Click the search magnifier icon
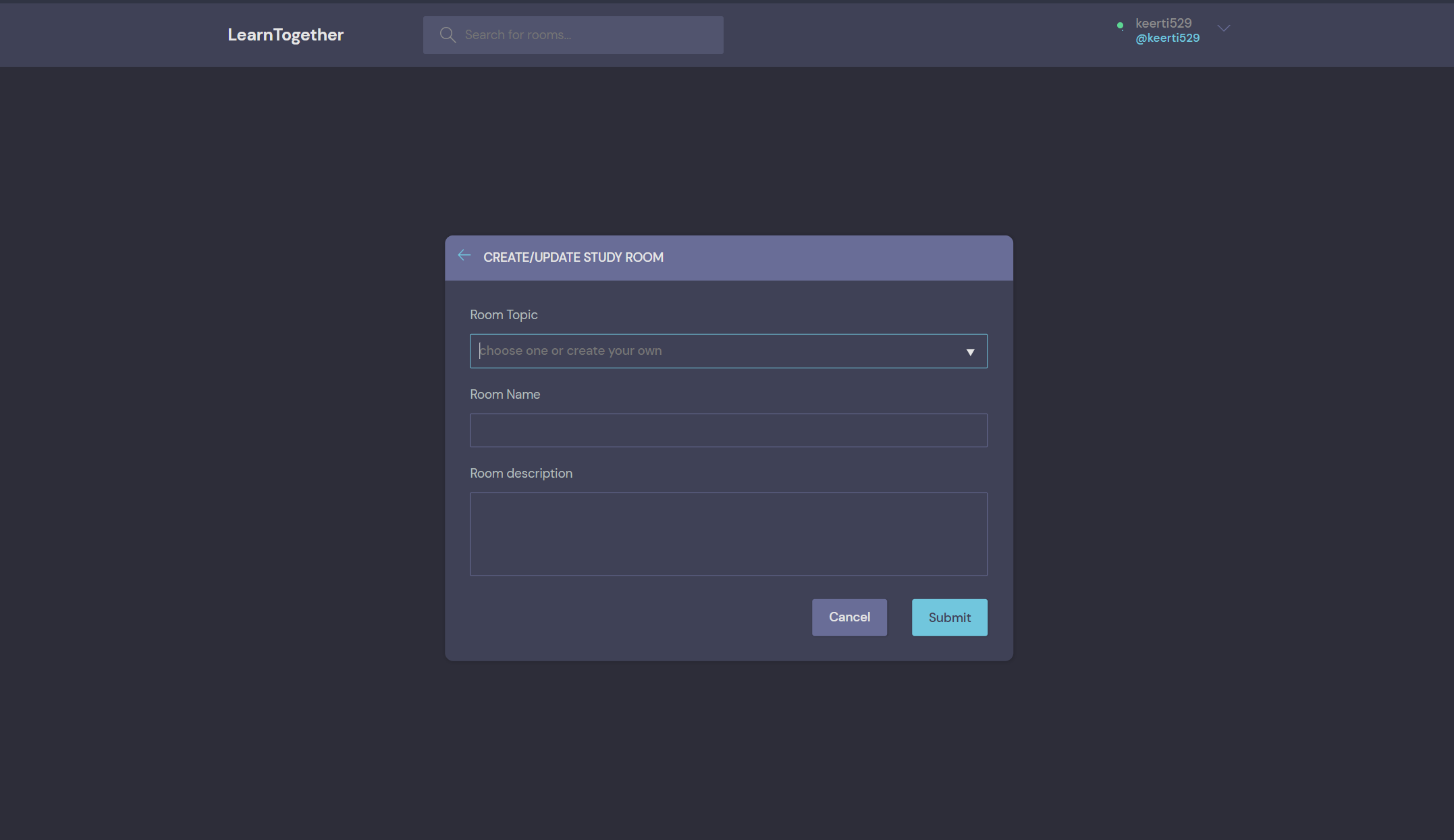The width and height of the screenshot is (1454, 840). [448, 34]
